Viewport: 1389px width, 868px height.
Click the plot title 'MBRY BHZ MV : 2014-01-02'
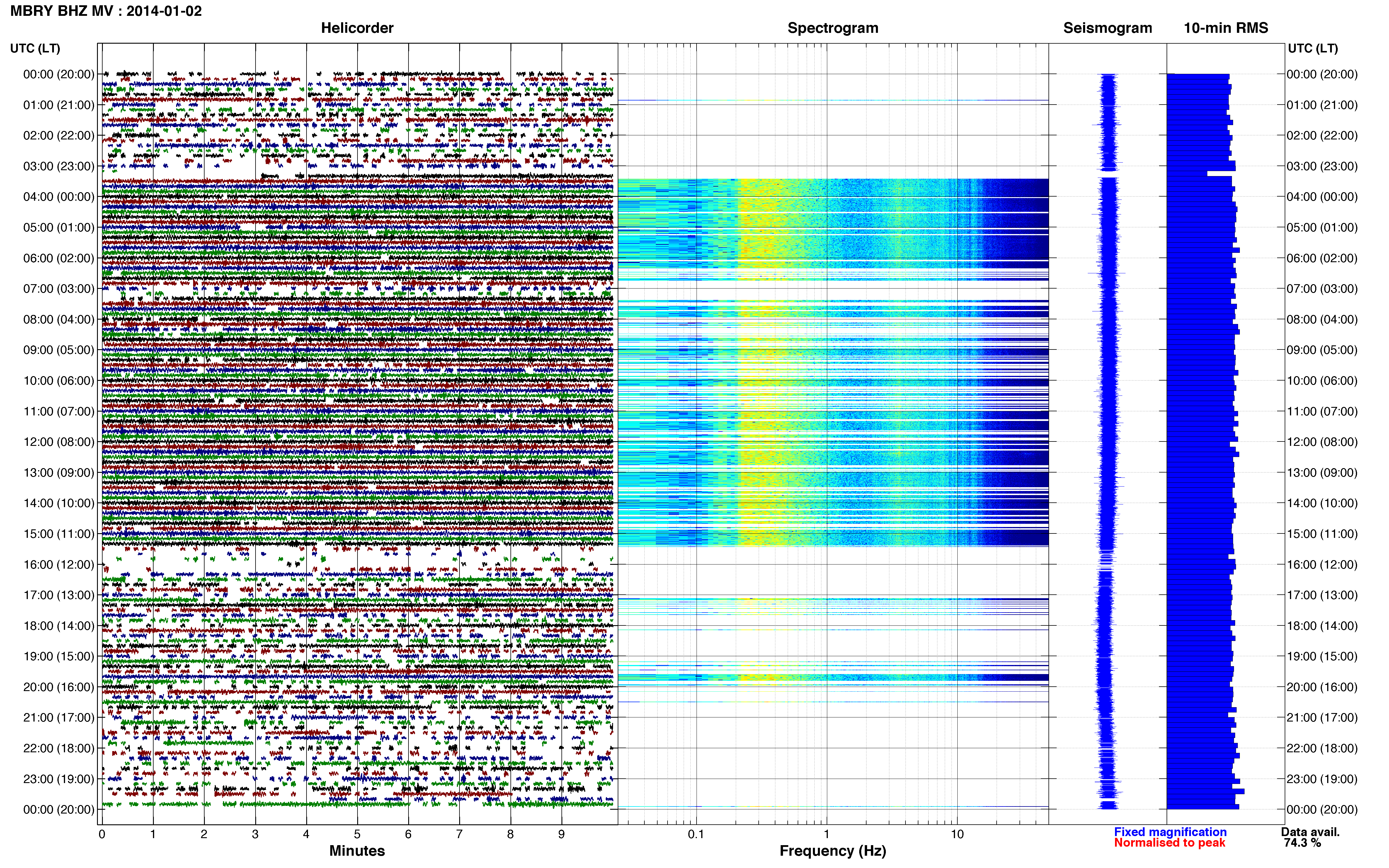pyautogui.click(x=106, y=11)
